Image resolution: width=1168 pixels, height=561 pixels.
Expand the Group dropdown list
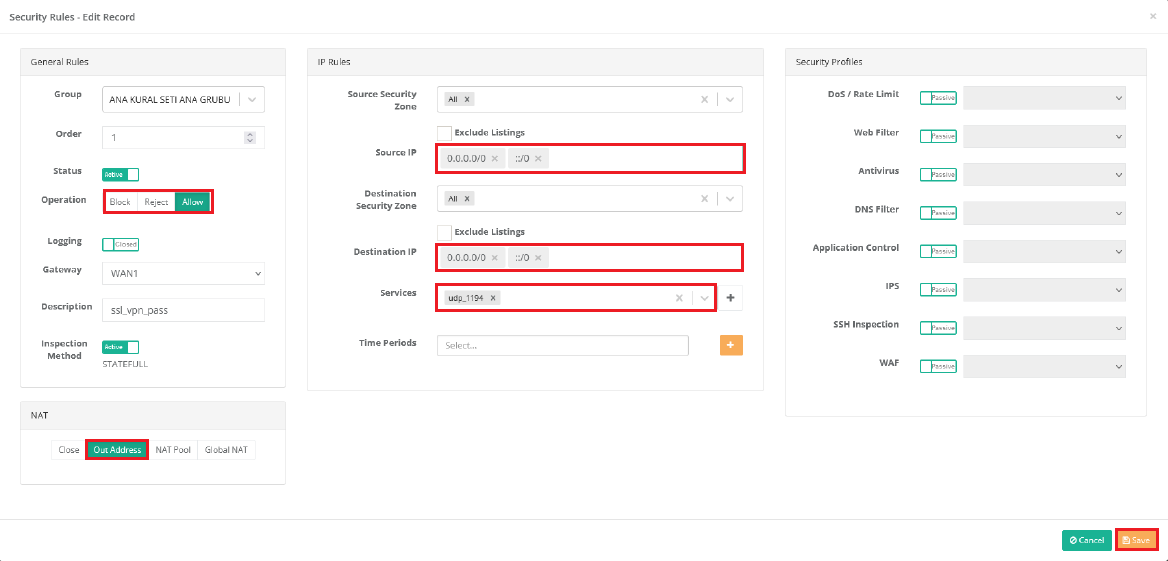(x=251, y=99)
